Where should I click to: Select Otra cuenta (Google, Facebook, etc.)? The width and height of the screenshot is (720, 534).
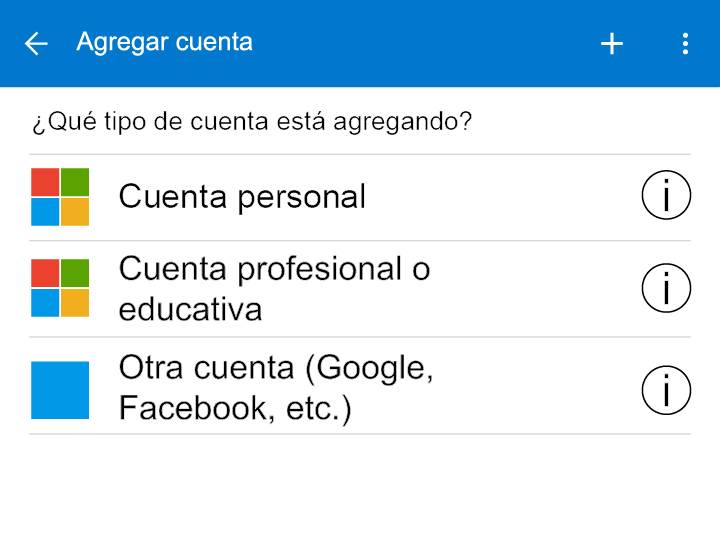pyautogui.click(x=360, y=386)
